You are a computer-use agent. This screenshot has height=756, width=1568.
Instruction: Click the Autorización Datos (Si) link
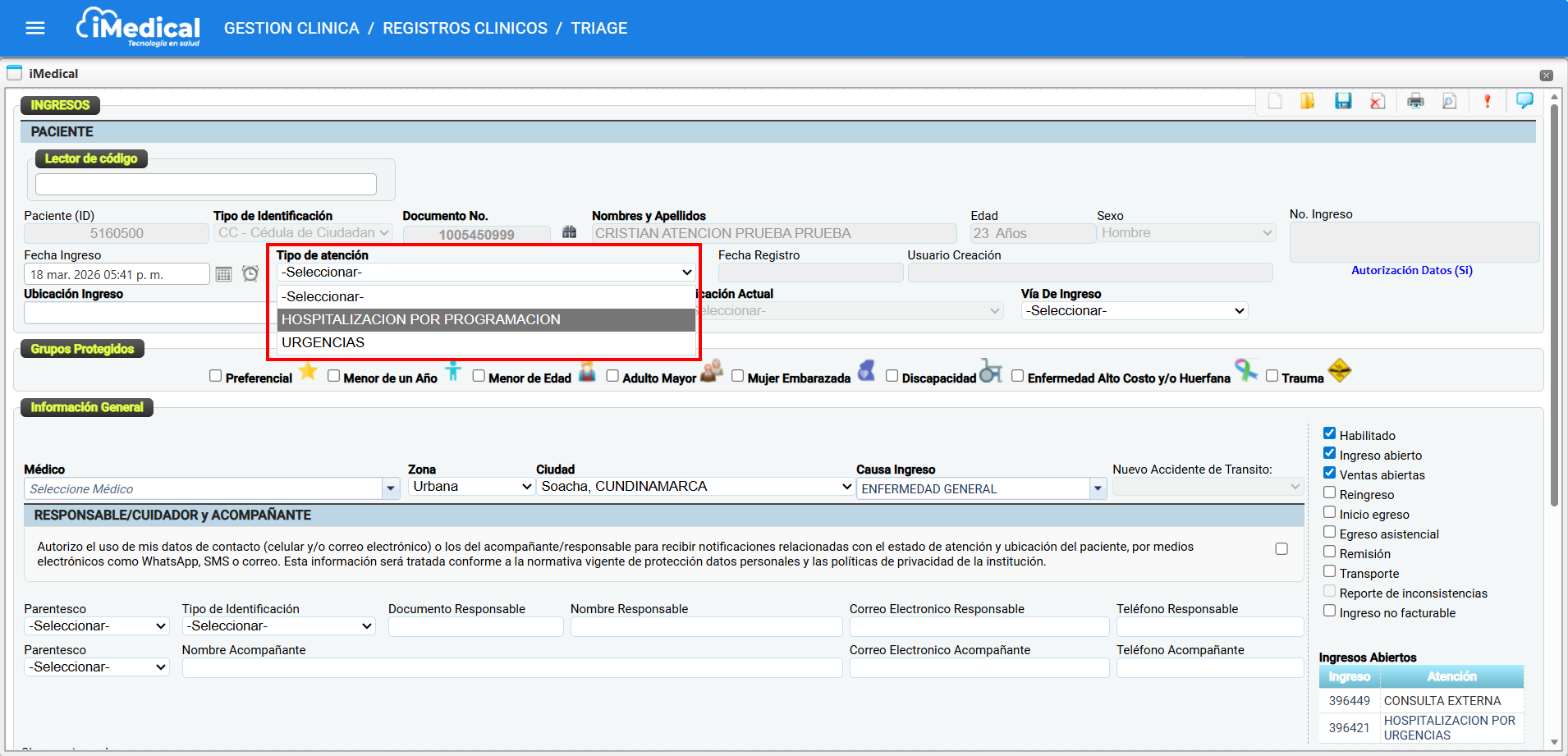(x=1411, y=270)
